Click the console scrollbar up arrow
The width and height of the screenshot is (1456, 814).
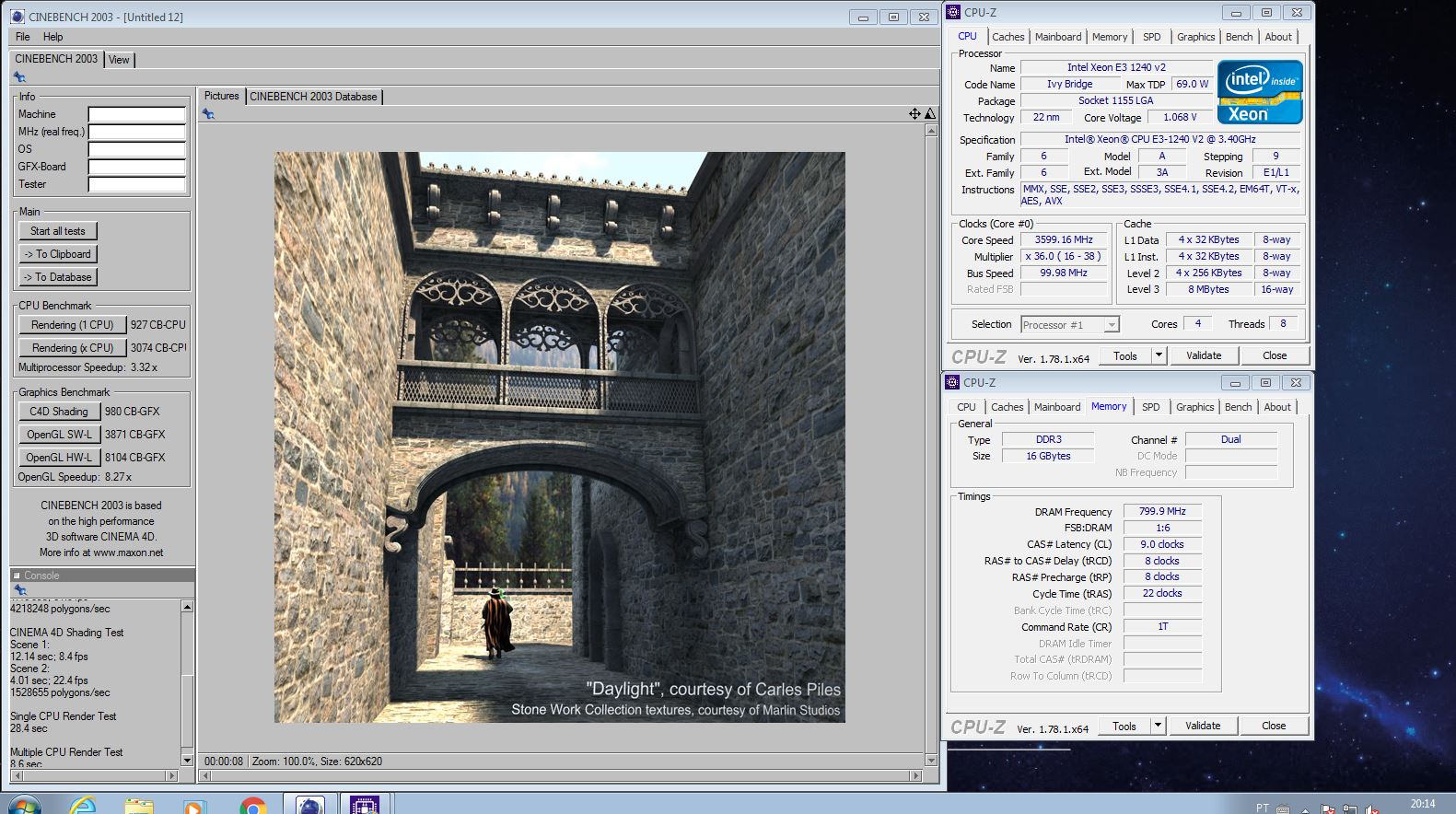tap(187, 607)
